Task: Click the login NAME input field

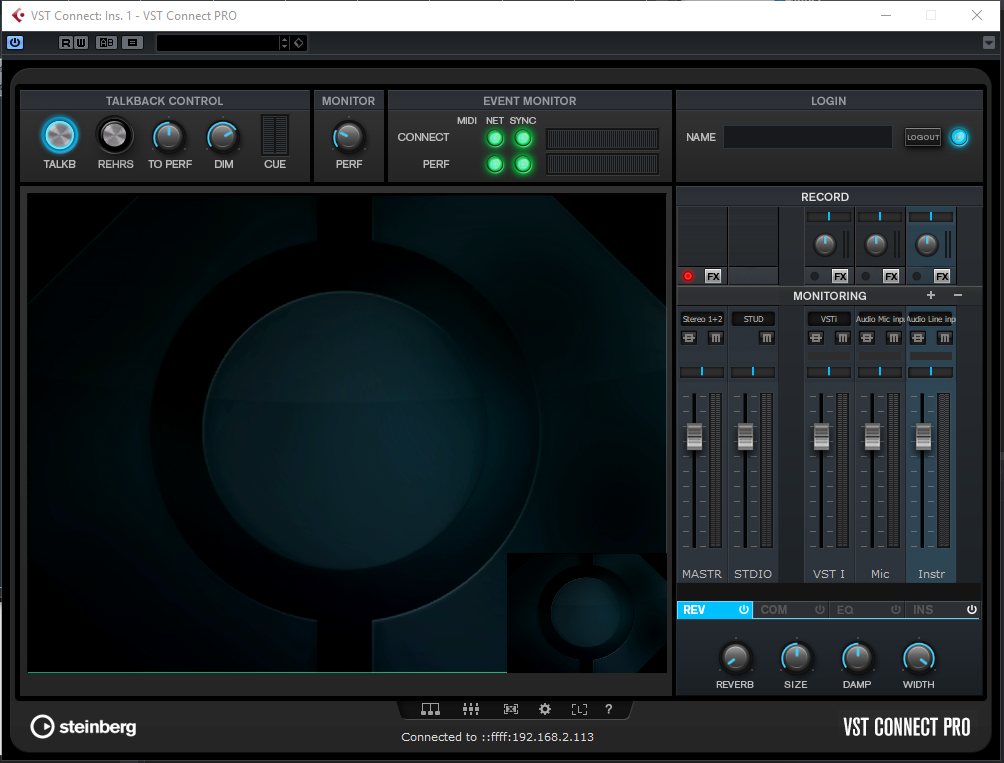Action: [x=807, y=137]
